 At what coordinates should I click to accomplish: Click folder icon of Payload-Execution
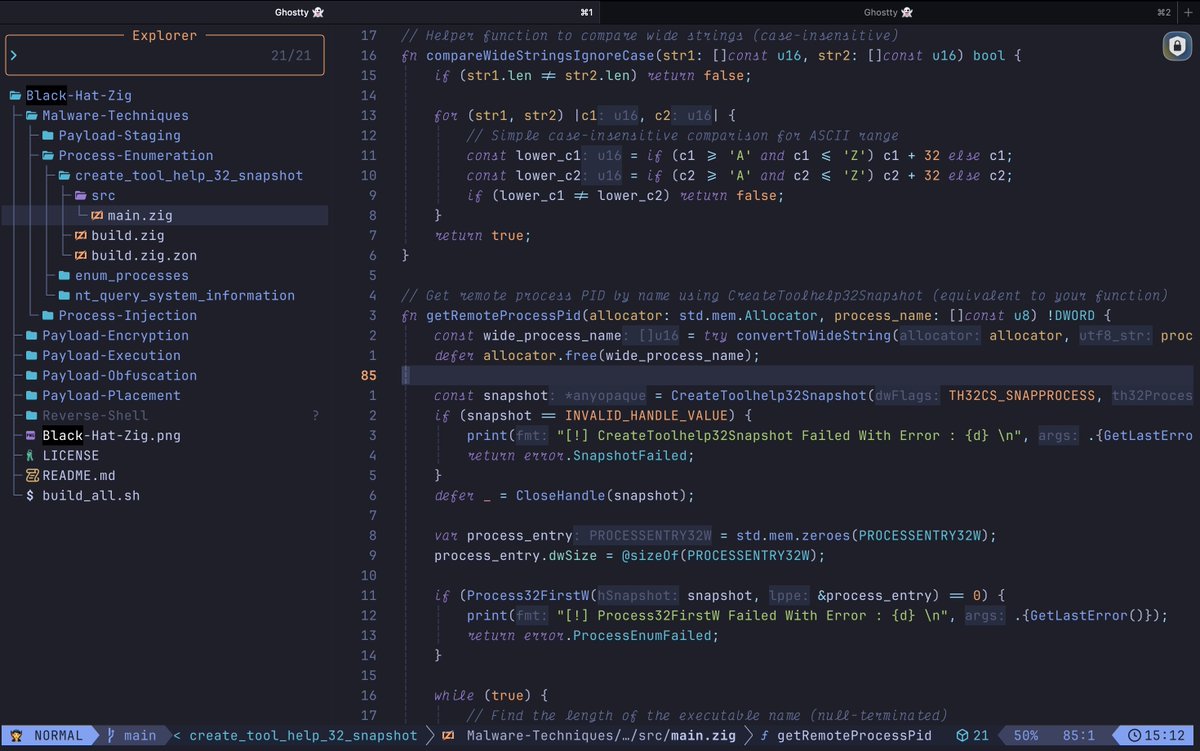[32, 355]
